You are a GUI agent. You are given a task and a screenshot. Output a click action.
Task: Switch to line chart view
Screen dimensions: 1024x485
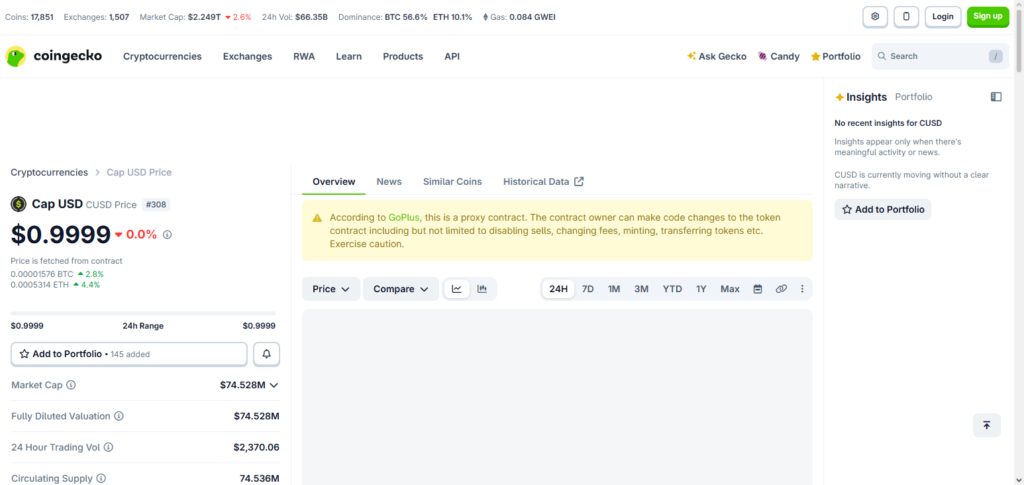point(456,289)
